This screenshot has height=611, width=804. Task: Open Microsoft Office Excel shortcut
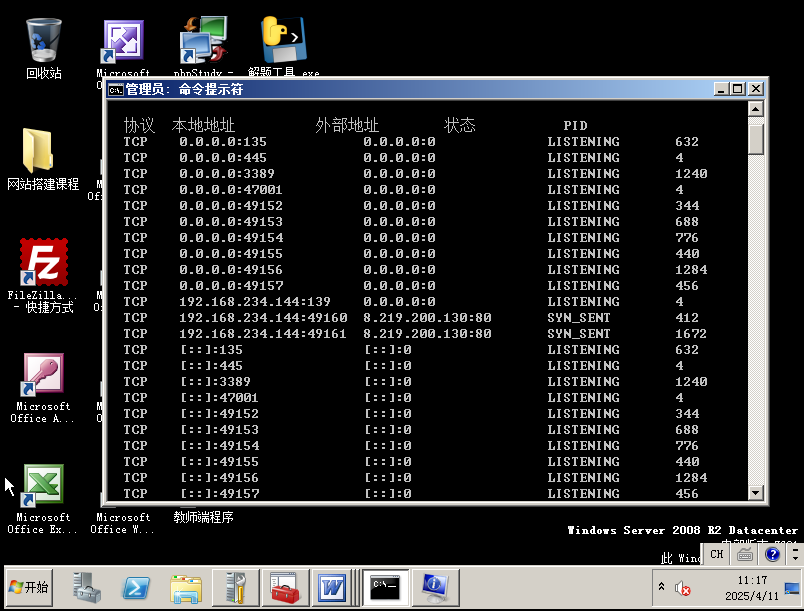(44, 485)
